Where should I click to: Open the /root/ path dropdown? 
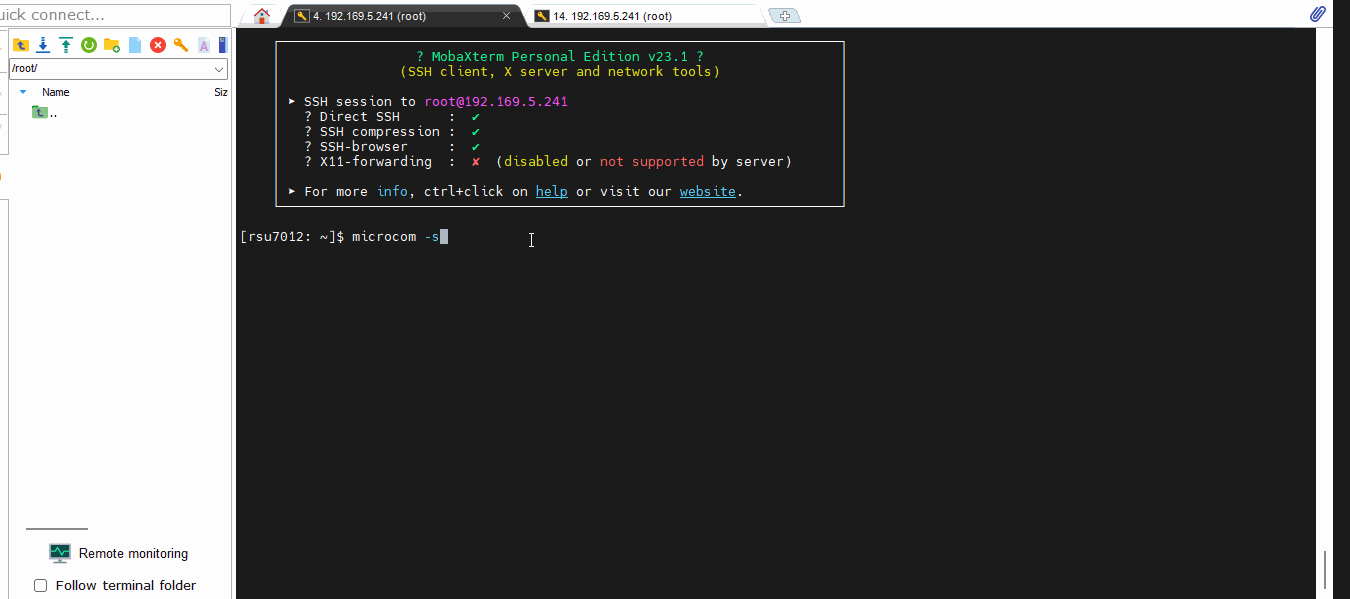pos(219,69)
